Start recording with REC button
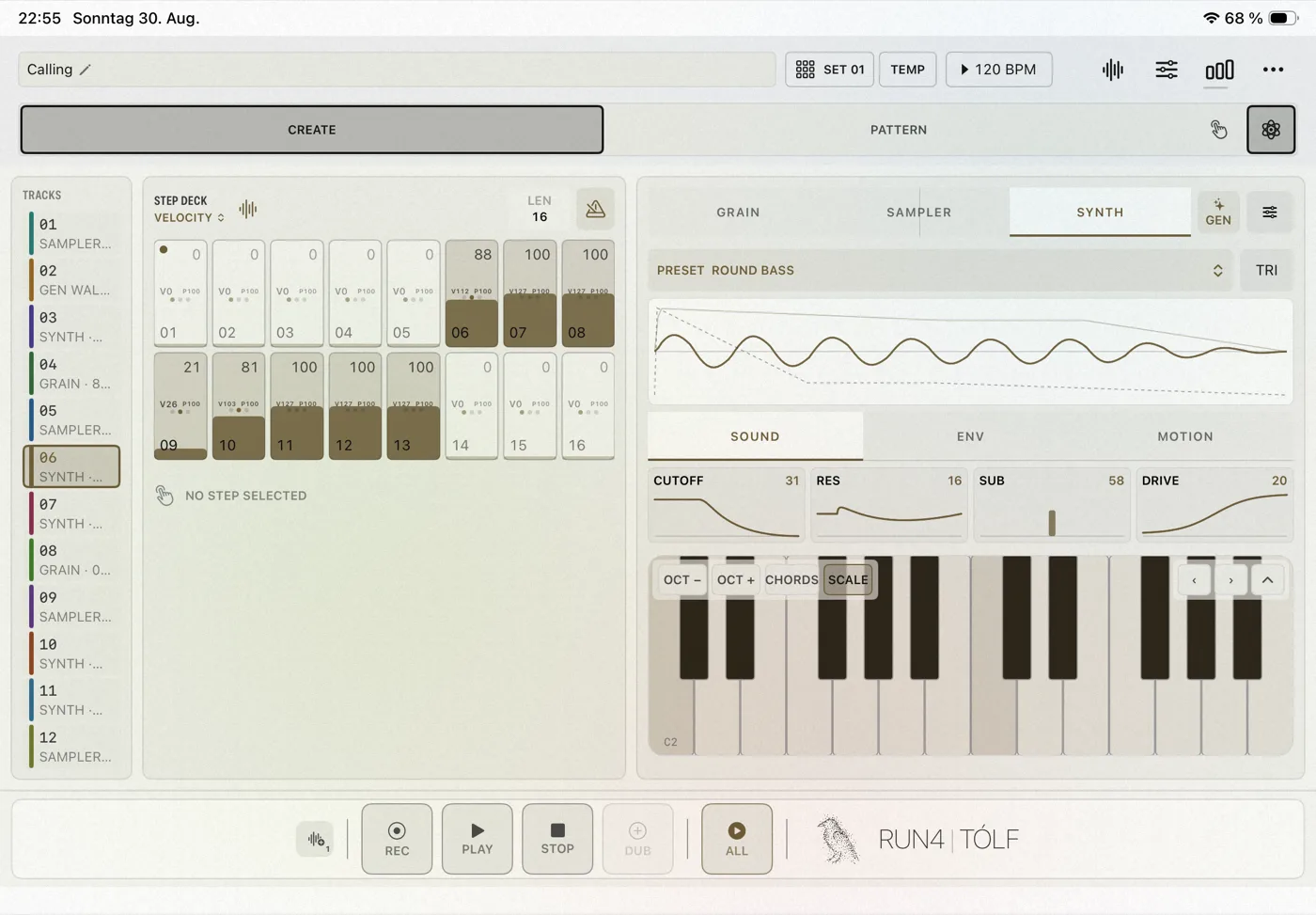 [x=397, y=839]
